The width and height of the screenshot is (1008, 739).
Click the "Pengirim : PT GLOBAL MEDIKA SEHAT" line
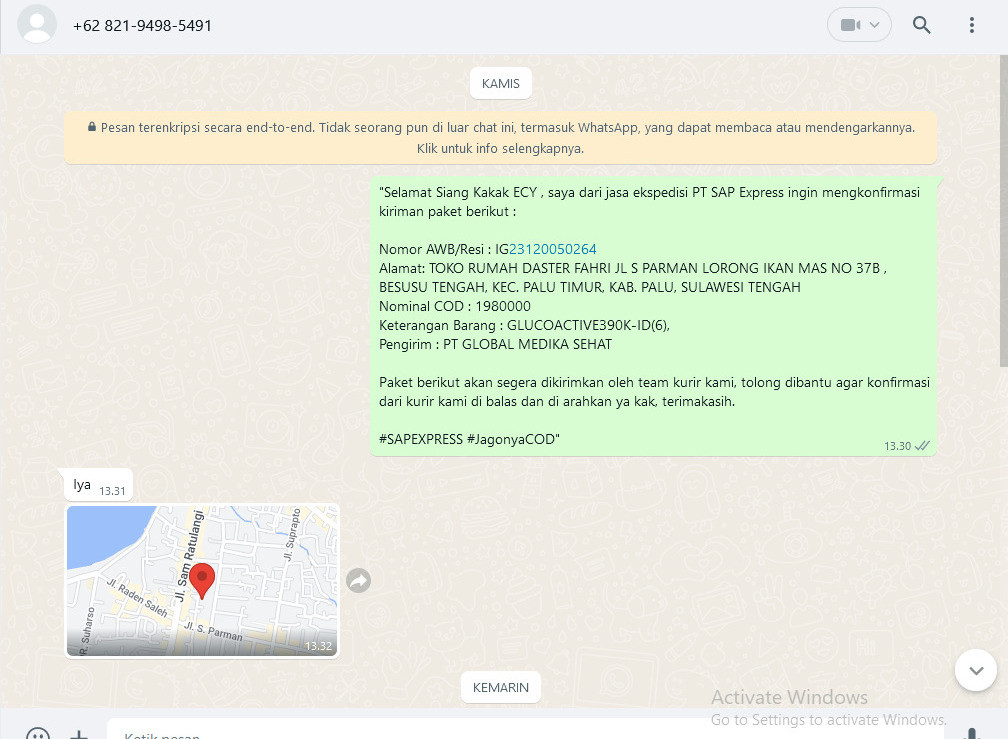495,344
